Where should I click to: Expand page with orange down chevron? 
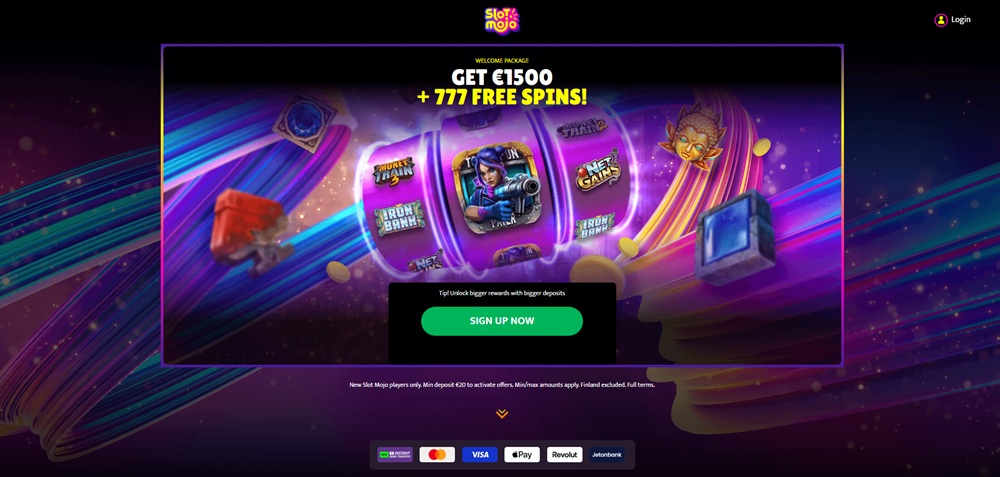tap(502, 414)
